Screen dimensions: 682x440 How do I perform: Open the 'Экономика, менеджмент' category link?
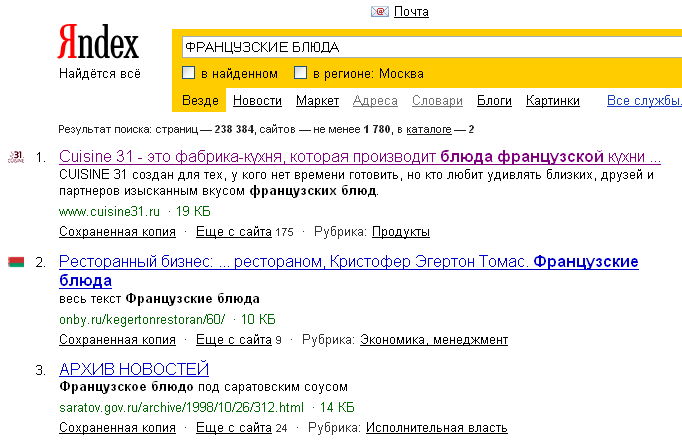(x=434, y=339)
